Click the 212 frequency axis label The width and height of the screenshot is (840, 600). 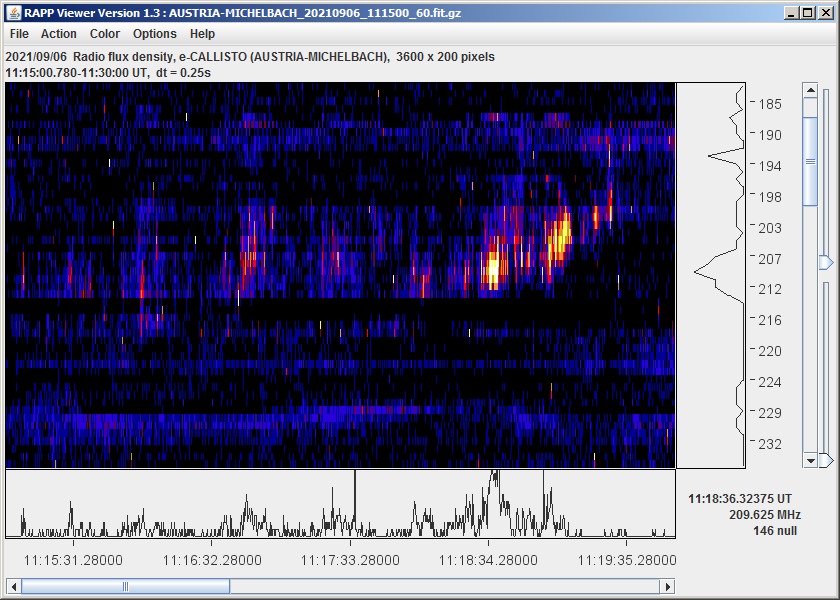tap(770, 289)
